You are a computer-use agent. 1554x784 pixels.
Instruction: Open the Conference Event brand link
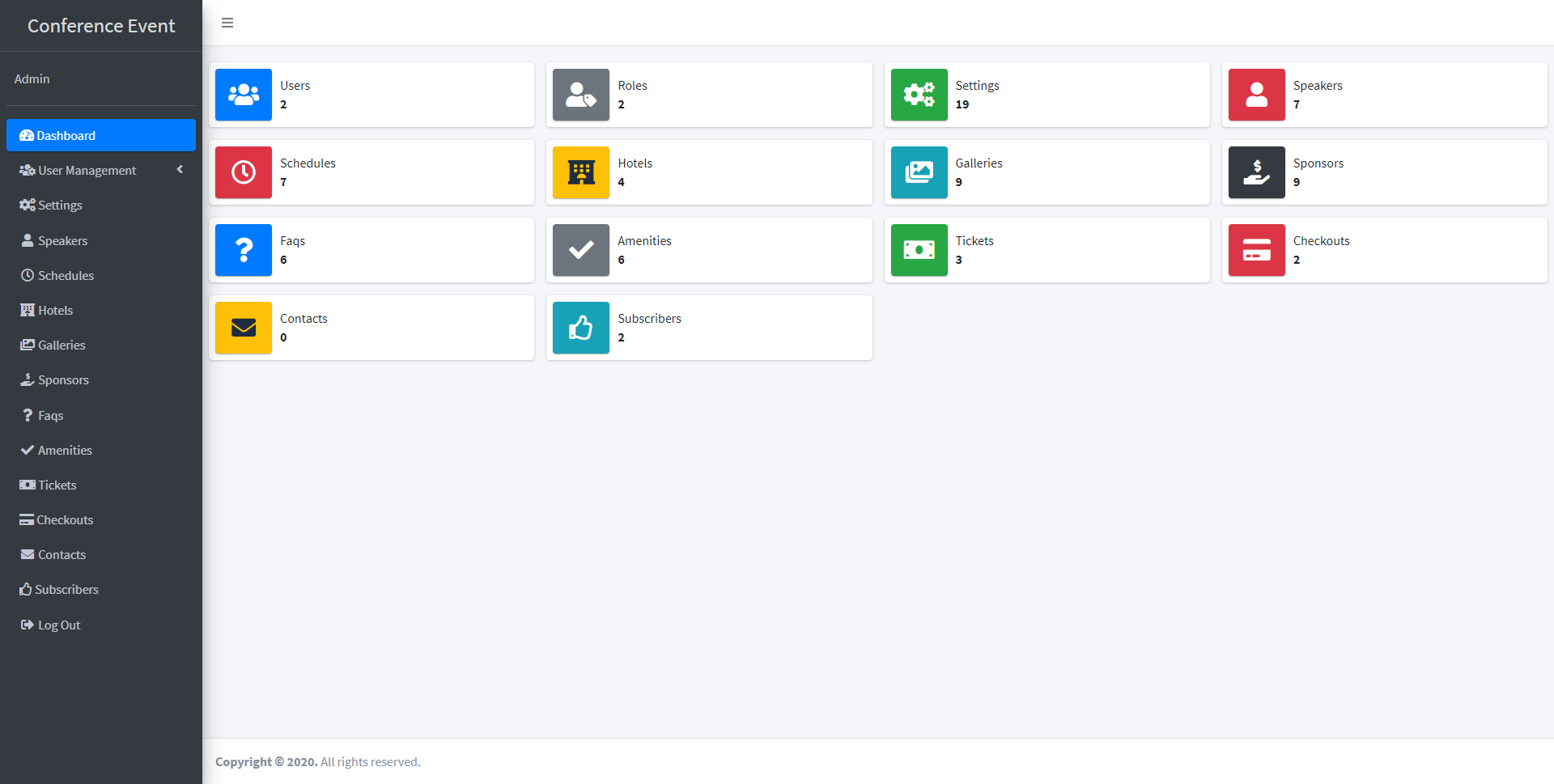101,26
